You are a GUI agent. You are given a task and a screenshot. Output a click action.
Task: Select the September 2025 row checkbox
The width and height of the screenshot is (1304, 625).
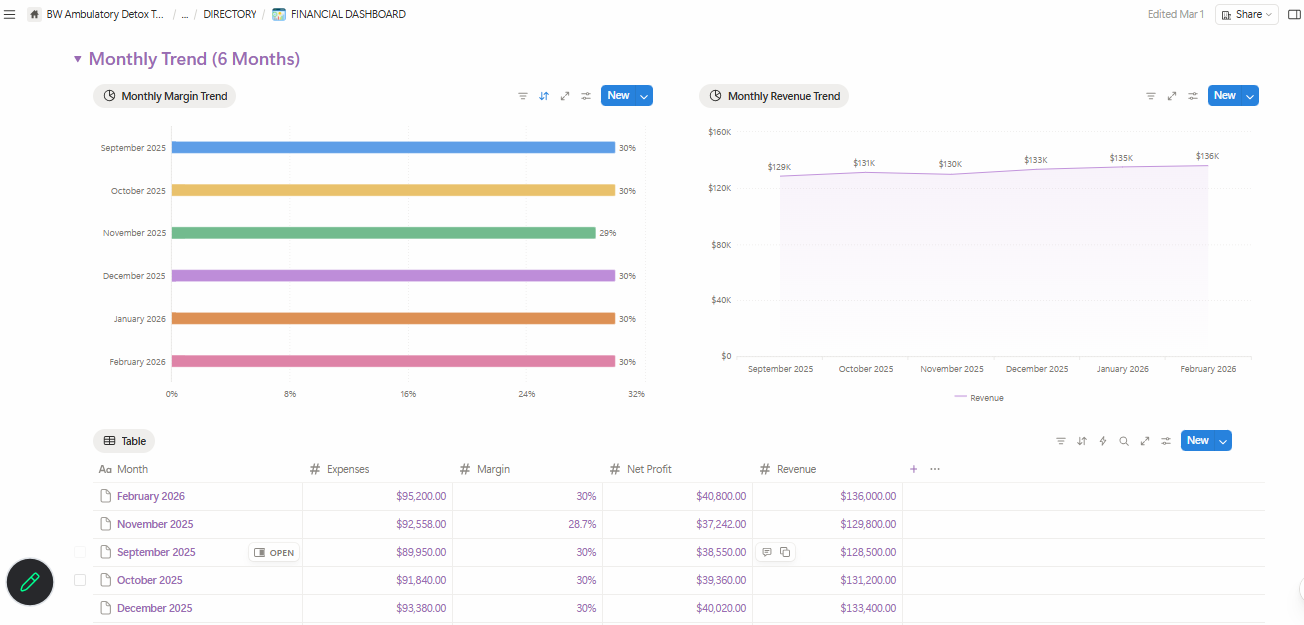[x=80, y=552]
